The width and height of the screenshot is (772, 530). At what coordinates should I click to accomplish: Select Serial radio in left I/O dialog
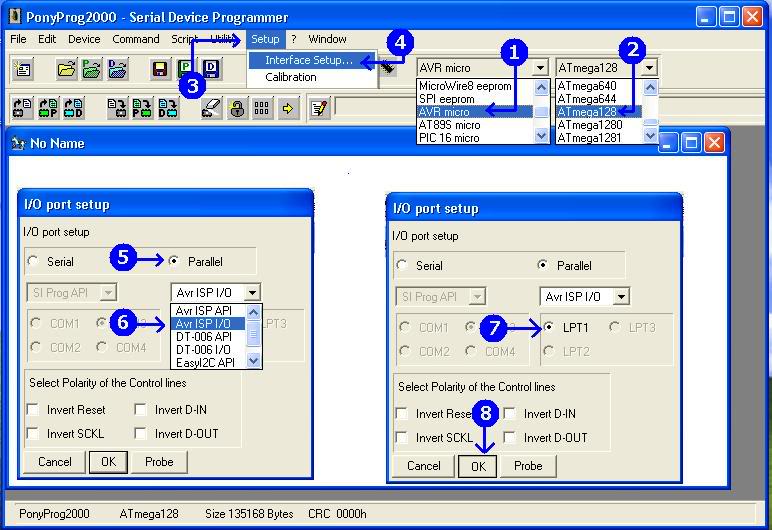[33, 261]
